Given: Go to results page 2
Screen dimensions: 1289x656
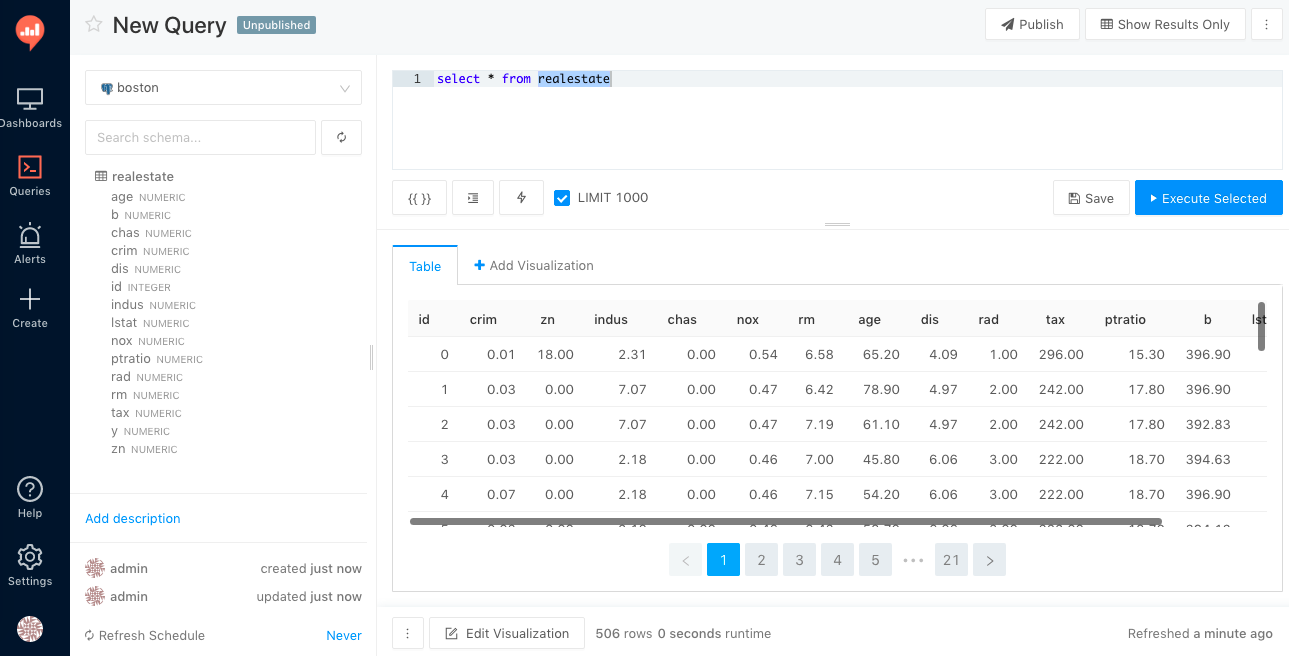Looking at the screenshot, I should pyautogui.click(x=761, y=560).
